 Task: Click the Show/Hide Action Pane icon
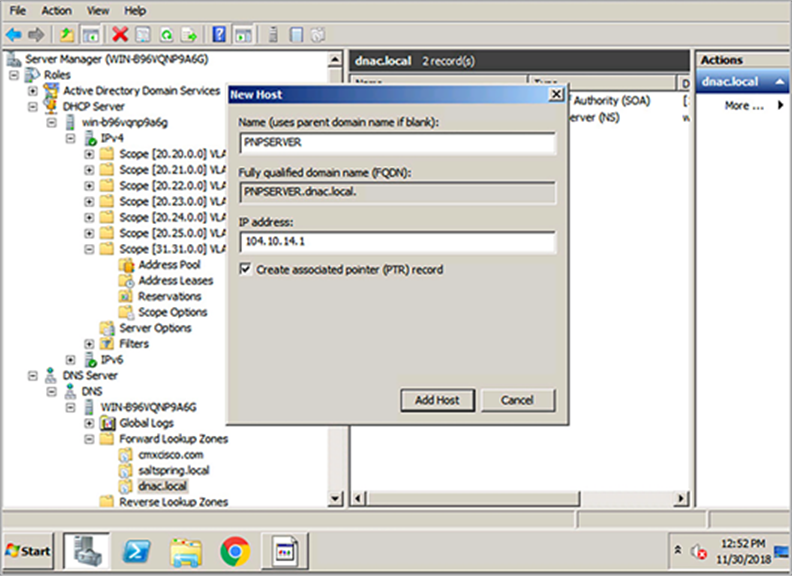pyautogui.click(x=243, y=35)
